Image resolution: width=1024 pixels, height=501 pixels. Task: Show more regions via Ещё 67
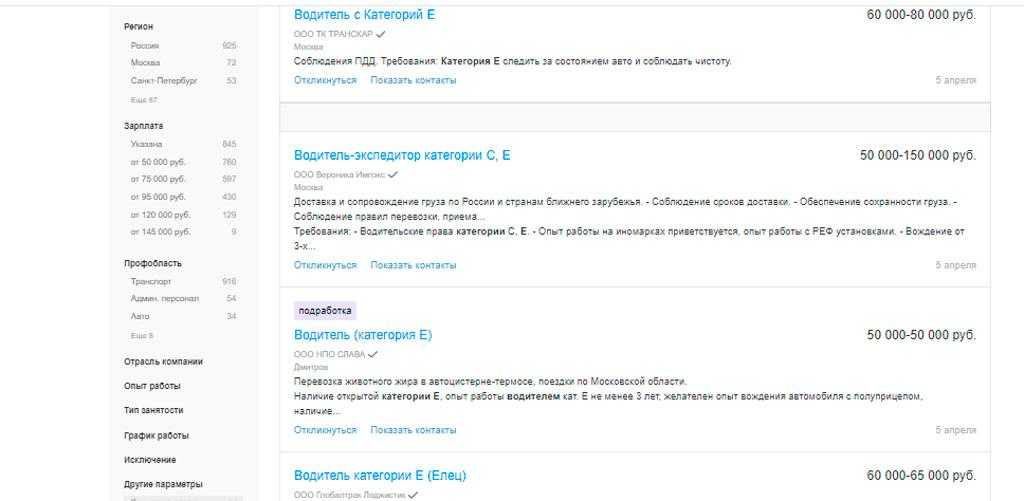click(x=144, y=101)
